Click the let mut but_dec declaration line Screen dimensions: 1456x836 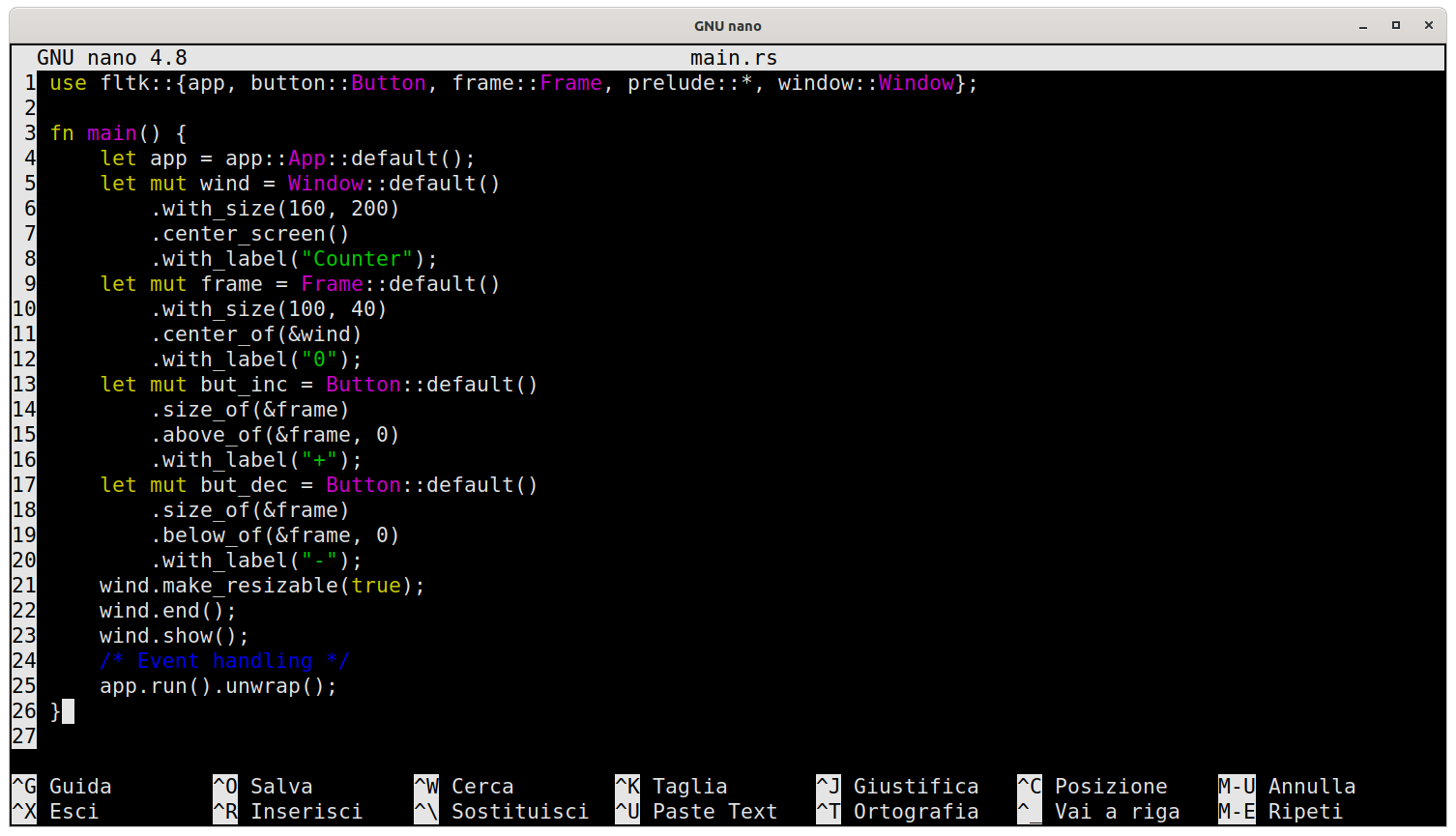319,485
